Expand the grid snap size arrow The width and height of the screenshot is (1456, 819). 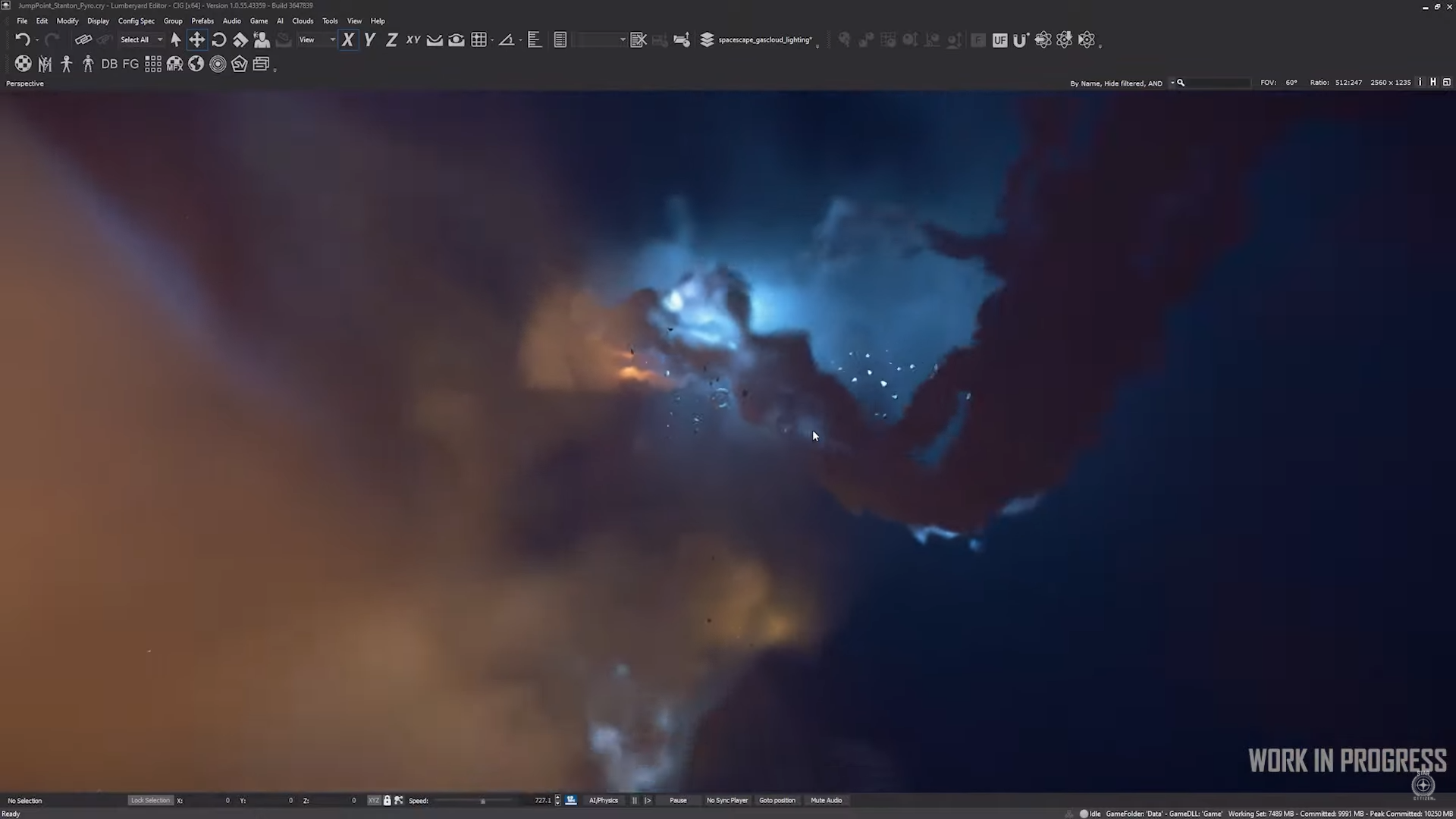(x=492, y=40)
